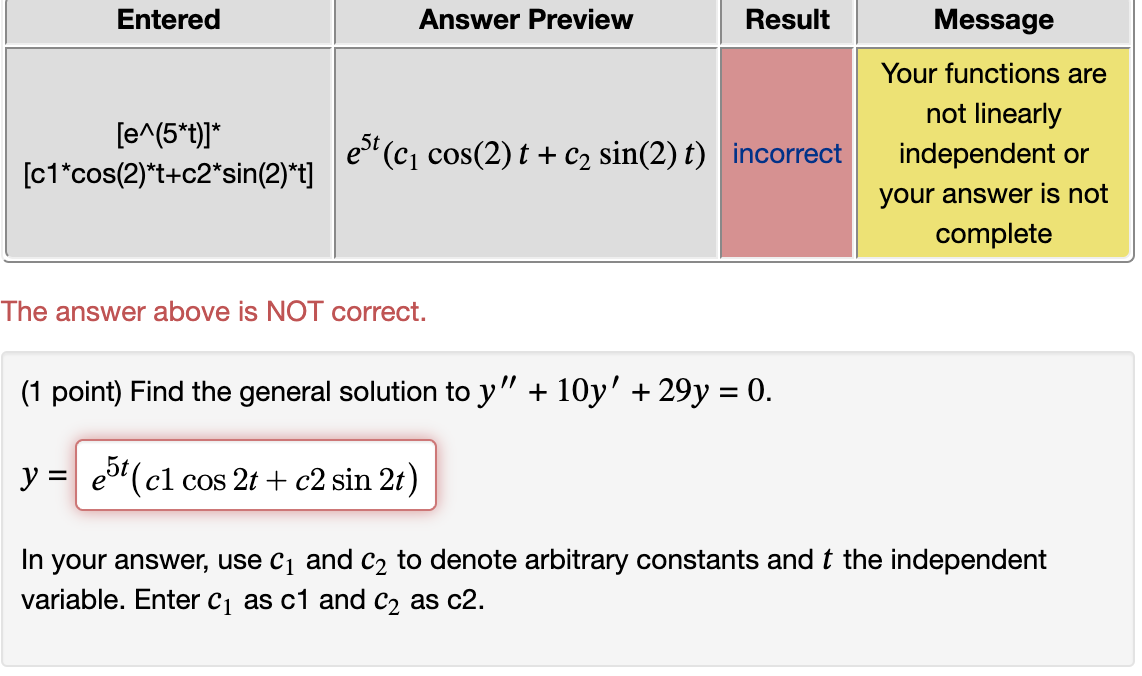
Task: Select the boxed answer e^(5t)(c1 cos 2t + c2 sin 2t)
Action: [255, 475]
